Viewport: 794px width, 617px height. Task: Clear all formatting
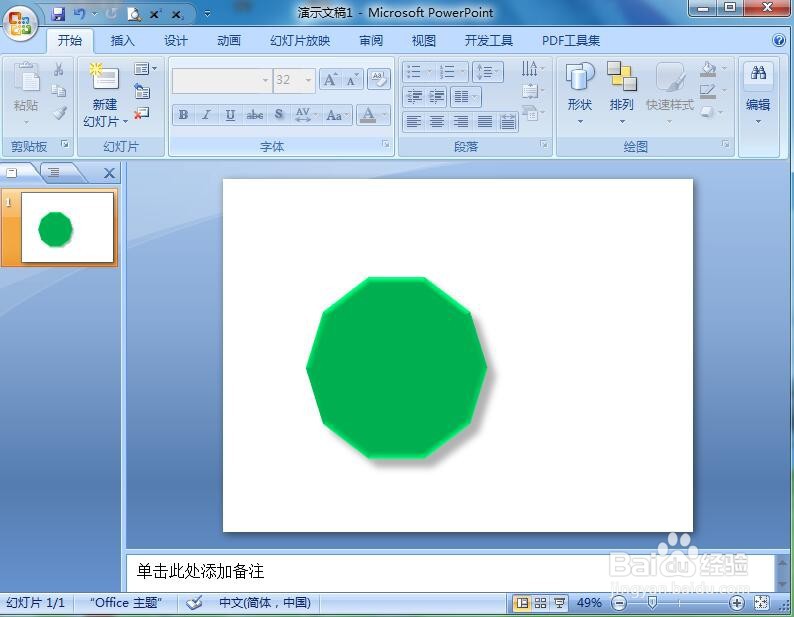[379, 79]
